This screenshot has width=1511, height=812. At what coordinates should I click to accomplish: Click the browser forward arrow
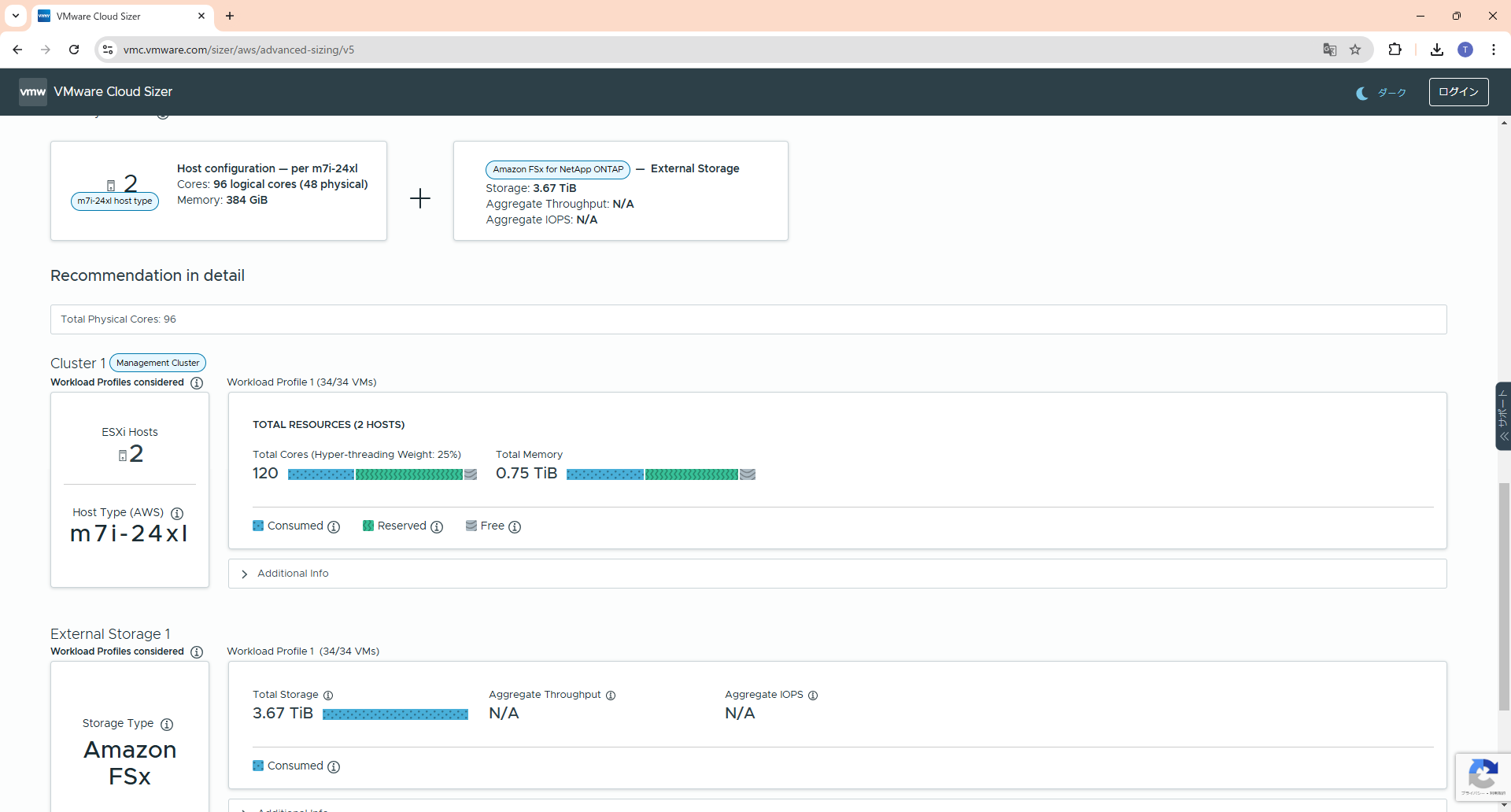(46, 50)
